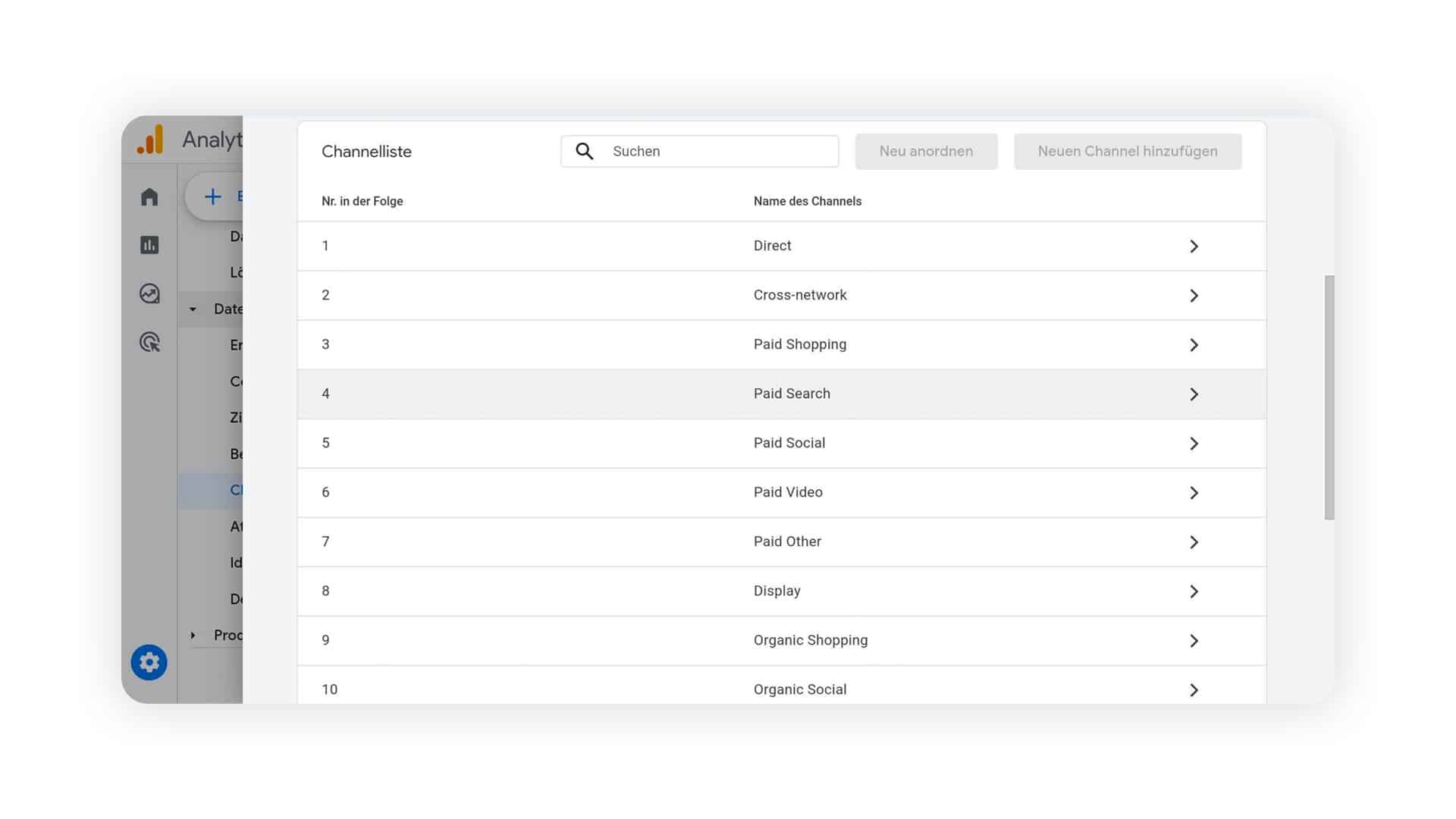Select the Organic Social channel name

(x=800, y=689)
